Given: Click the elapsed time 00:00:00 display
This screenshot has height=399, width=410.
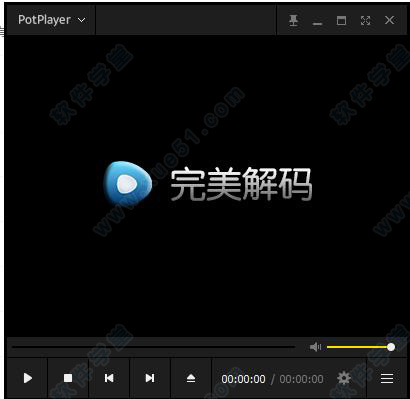Looking at the screenshot, I should point(243,379).
